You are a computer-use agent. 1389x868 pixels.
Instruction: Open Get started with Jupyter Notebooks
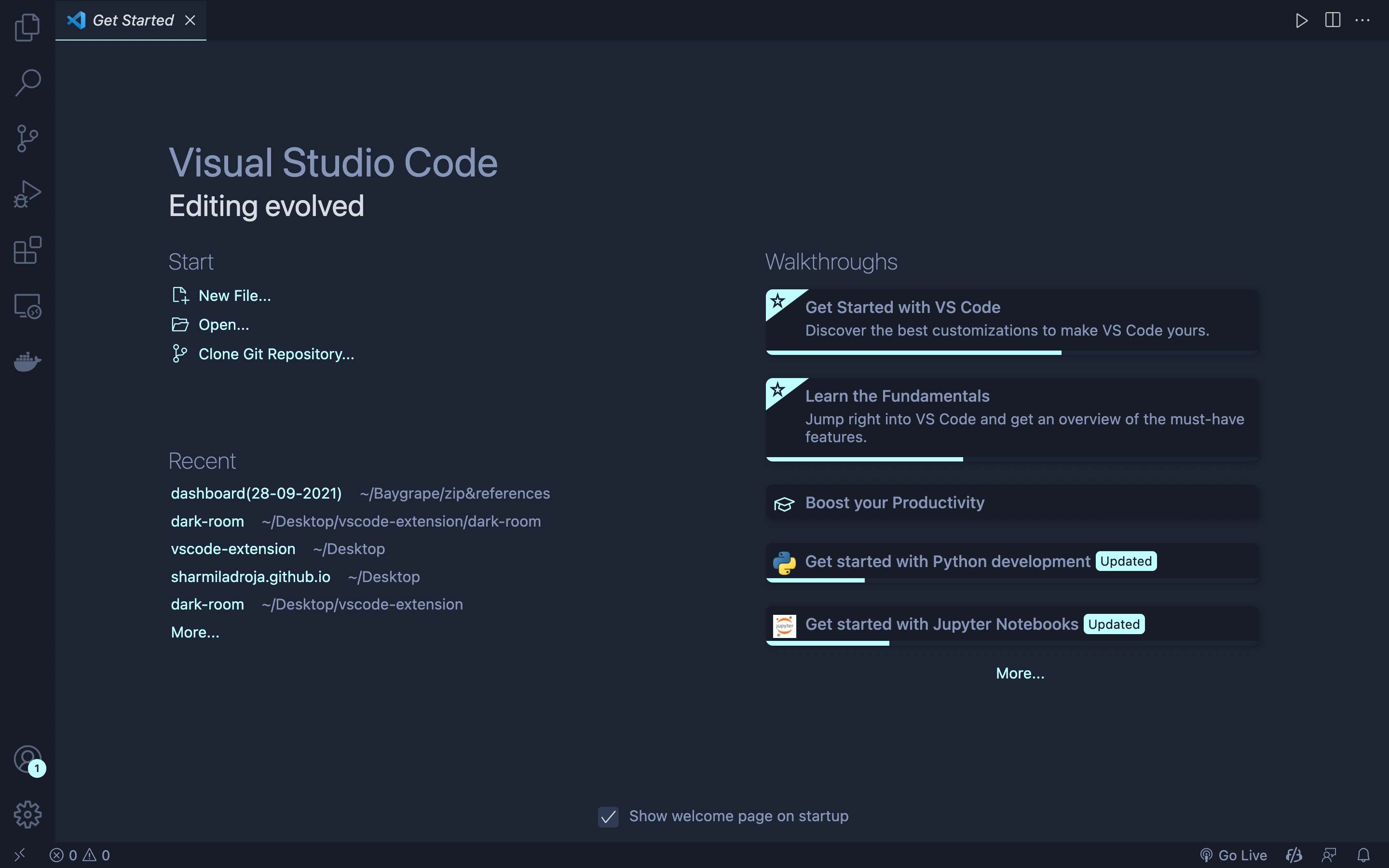tap(1012, 625)
